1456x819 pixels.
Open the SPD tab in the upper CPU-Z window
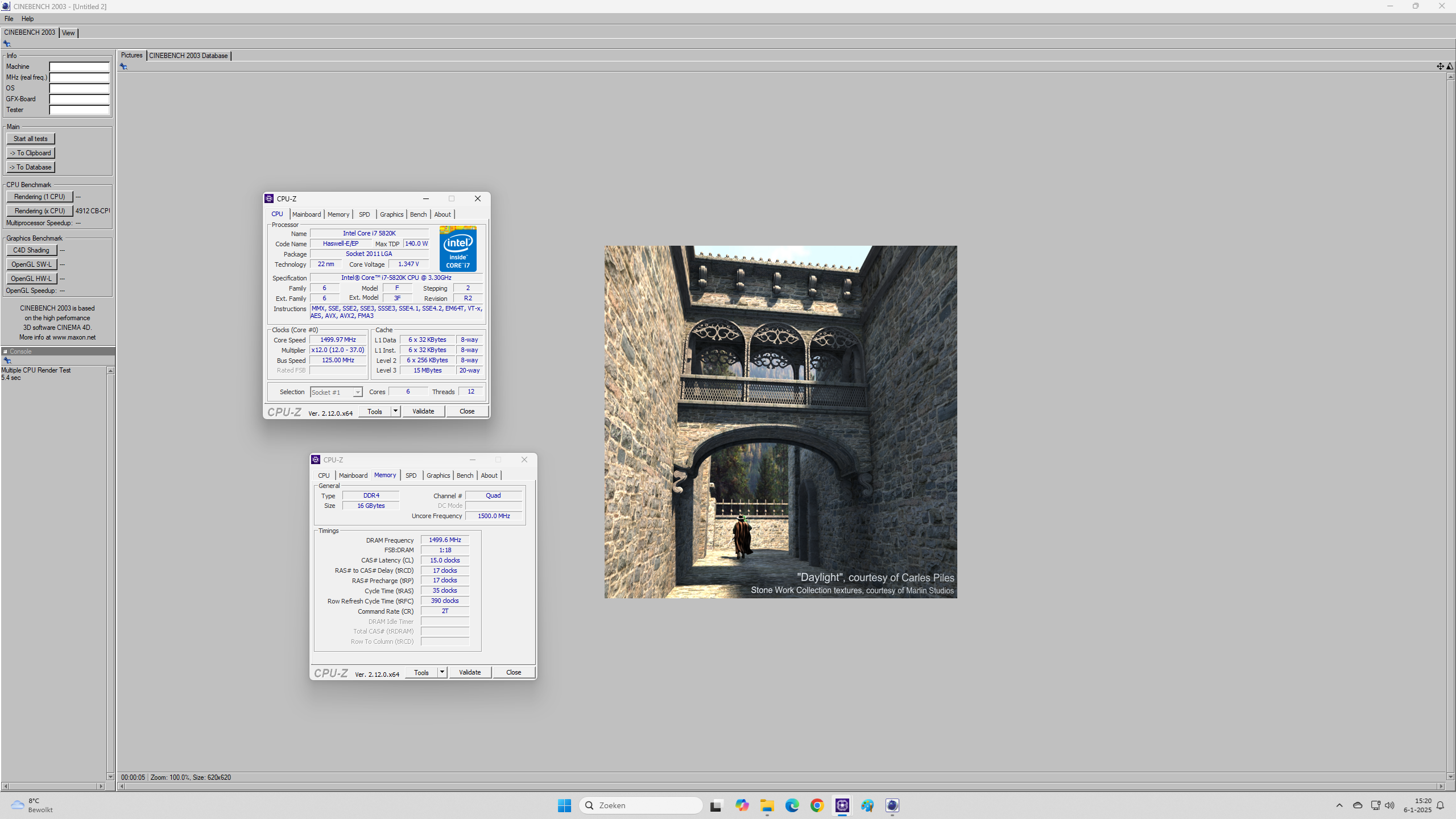(x=365, y=214)
